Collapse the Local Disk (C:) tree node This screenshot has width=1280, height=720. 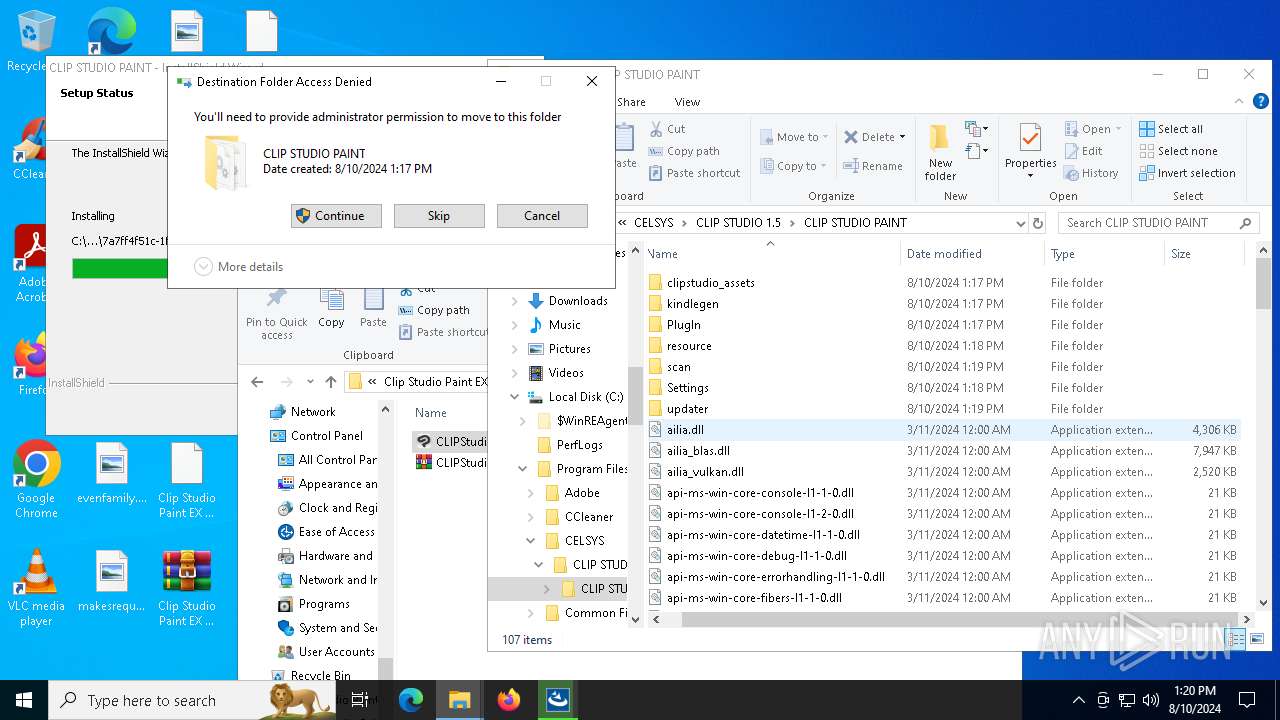tap(515, 397)
